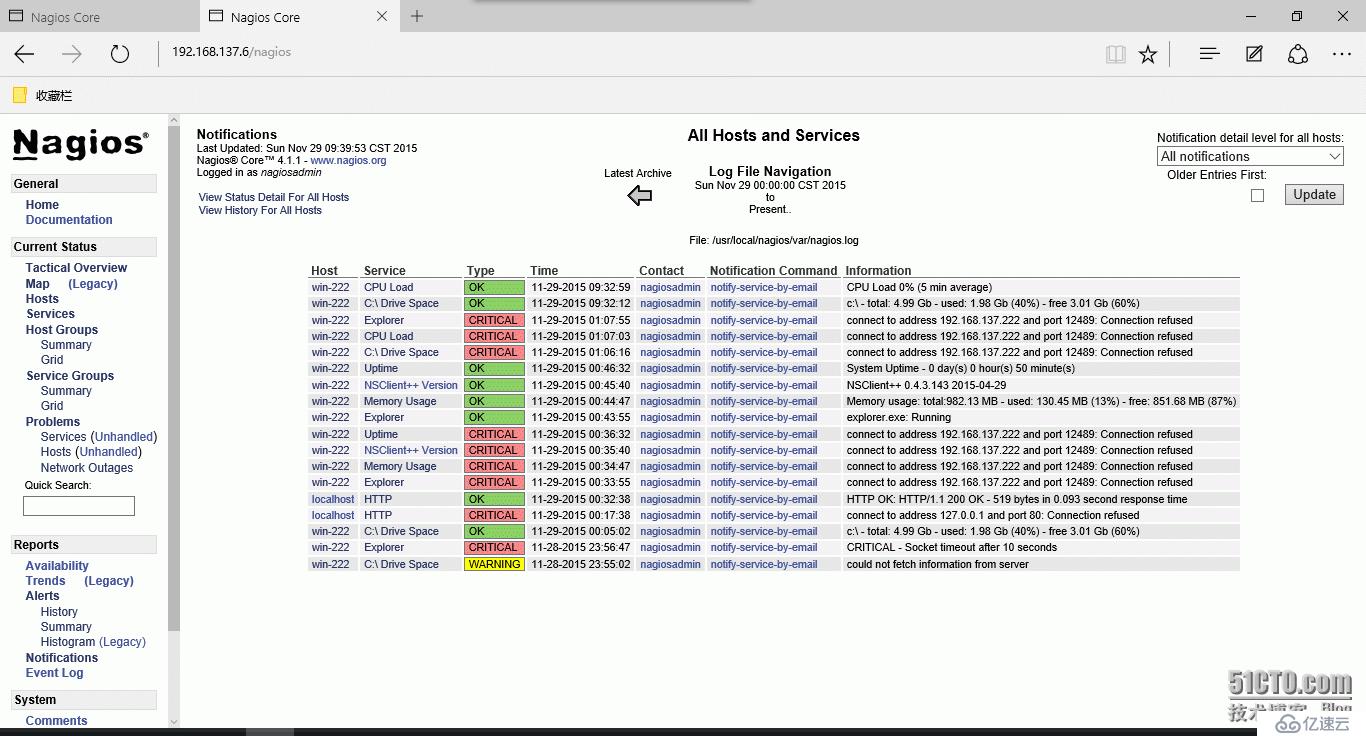Image resolution: width=1366 pixels, height=736 pixels.
Task: Open Problems link in sidebar
Action: tap(53, 422)
